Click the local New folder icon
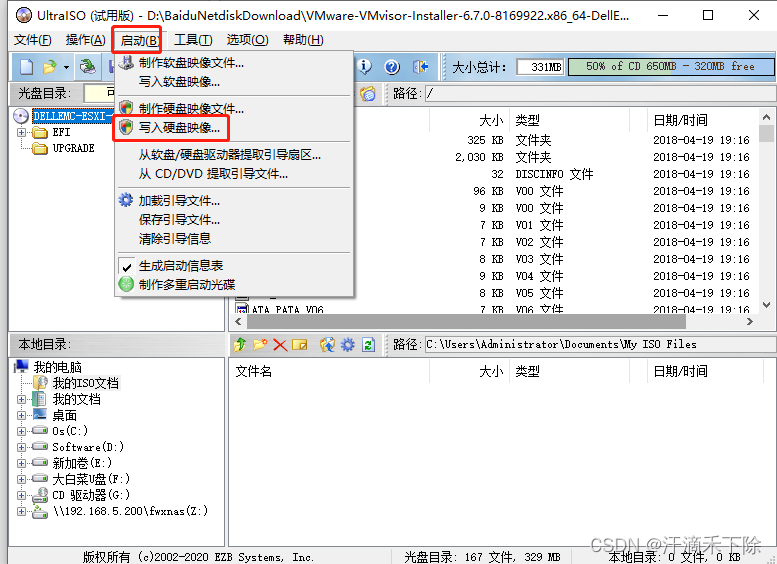This screenshot has width=777, height=564. [260, 344]
